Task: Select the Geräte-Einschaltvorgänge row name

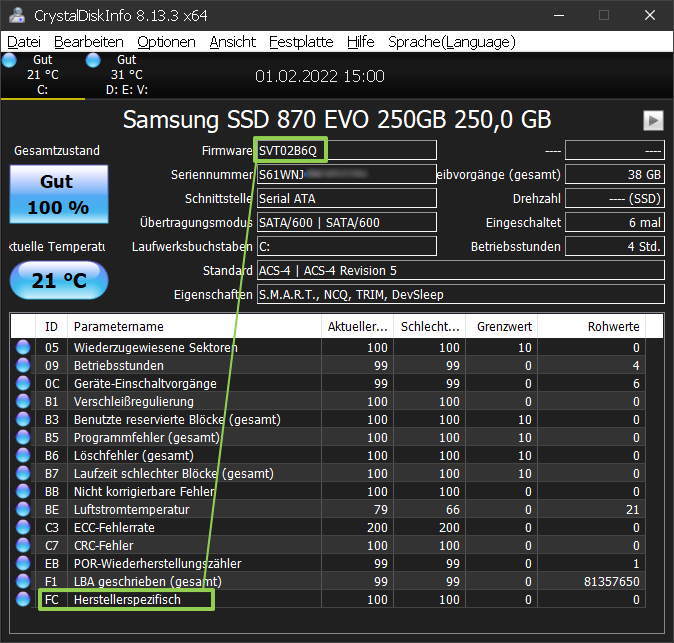Action: [x=145, y=383]
